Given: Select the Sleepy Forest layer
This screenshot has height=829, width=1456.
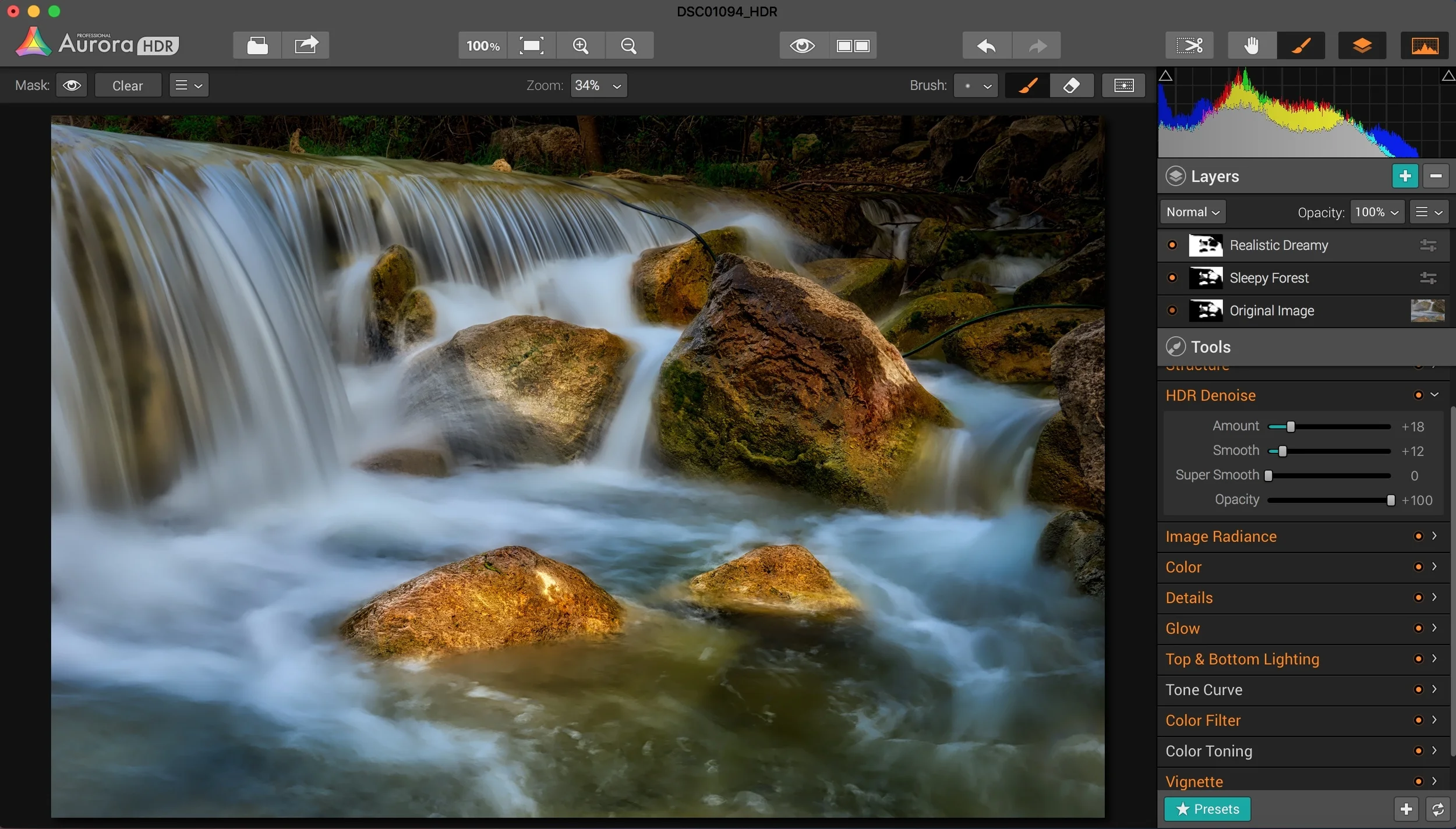Looking at the screenshot, I should (x=1268, y=278).
